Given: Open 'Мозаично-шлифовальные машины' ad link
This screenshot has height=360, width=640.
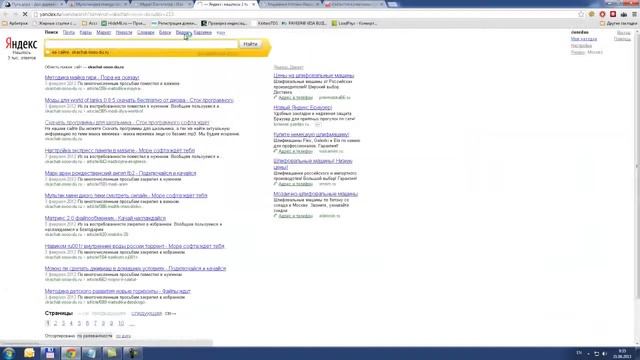Looking at the screenshot, I should click(316, 194).
